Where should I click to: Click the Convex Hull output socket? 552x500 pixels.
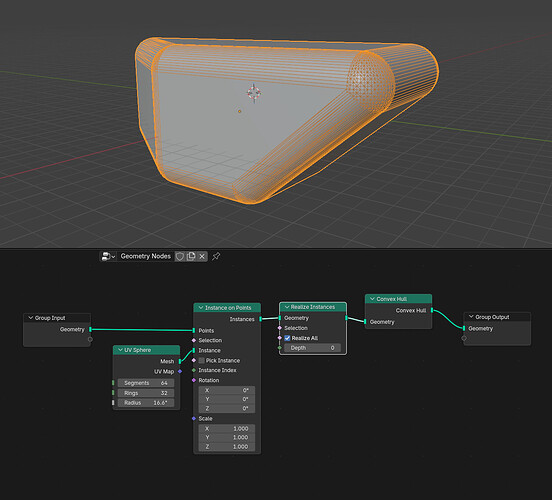432,310
